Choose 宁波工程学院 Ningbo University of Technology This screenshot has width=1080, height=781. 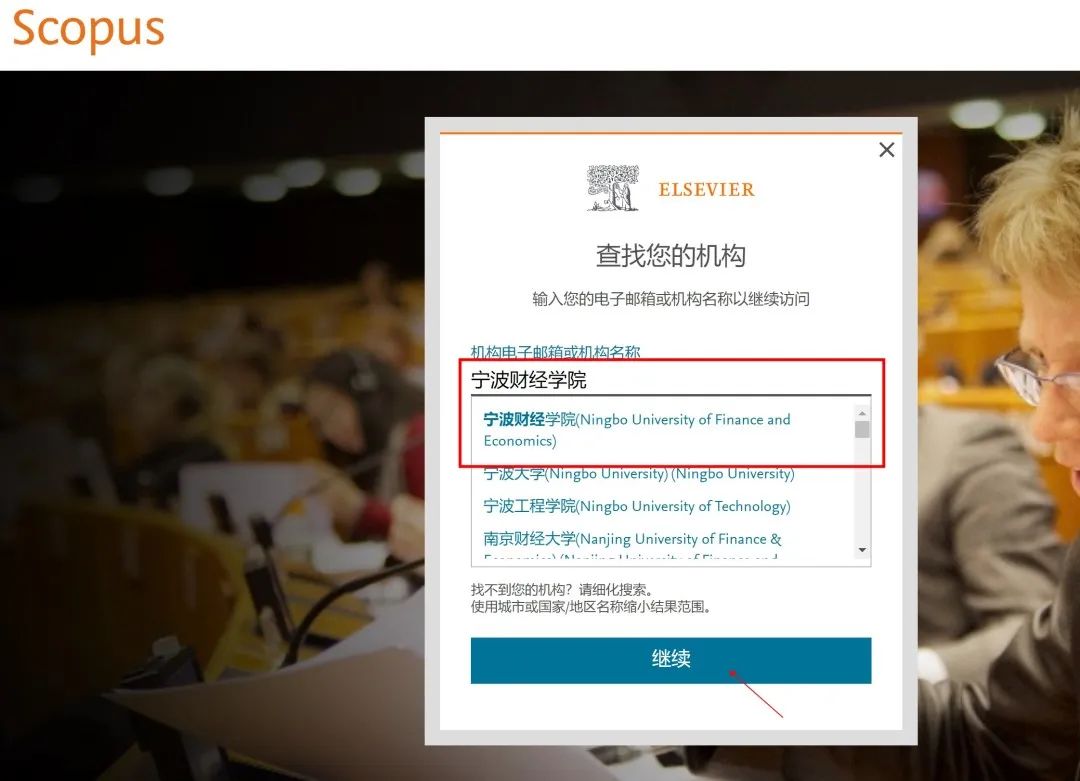636,506
